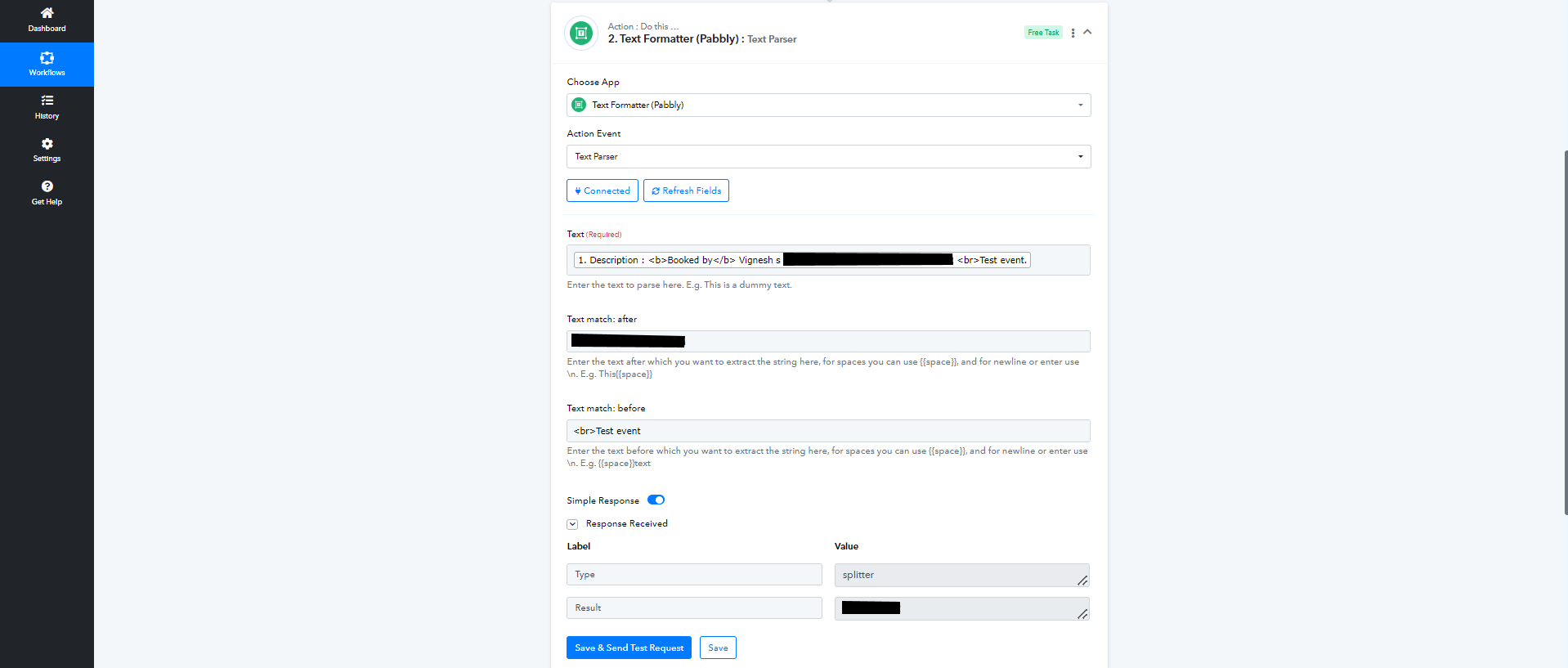Click the Save button
Image resolution: width=1568 pixels, height=668 pixels.
[x=718, y=648]
